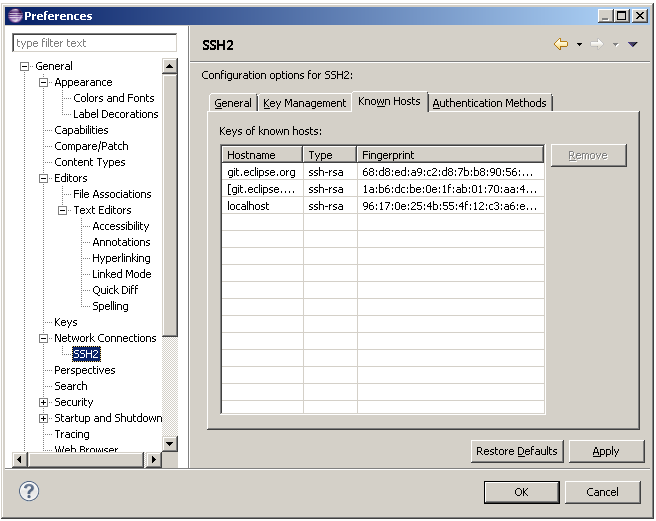Collapse the Text Editors tree node
Screen dimensions: 656x521
click(63, 210)
